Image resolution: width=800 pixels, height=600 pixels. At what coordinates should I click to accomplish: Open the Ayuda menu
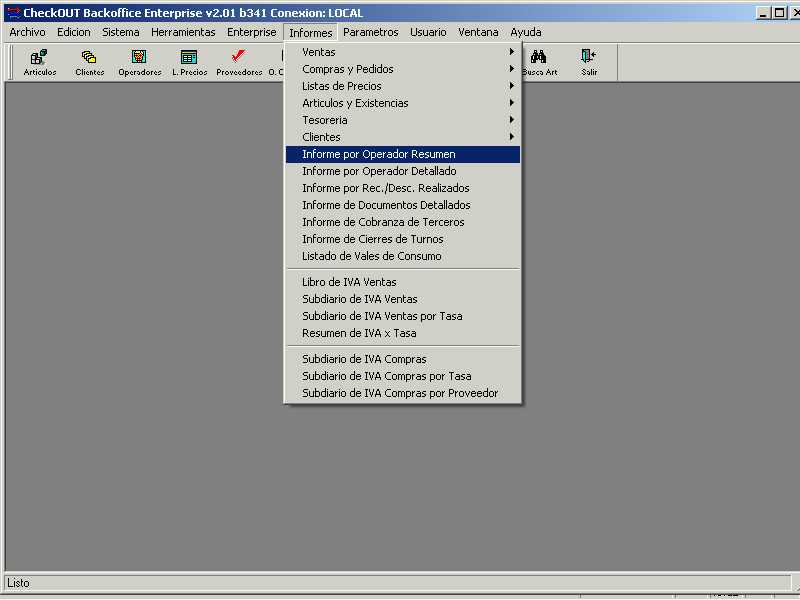click(526, 32)
